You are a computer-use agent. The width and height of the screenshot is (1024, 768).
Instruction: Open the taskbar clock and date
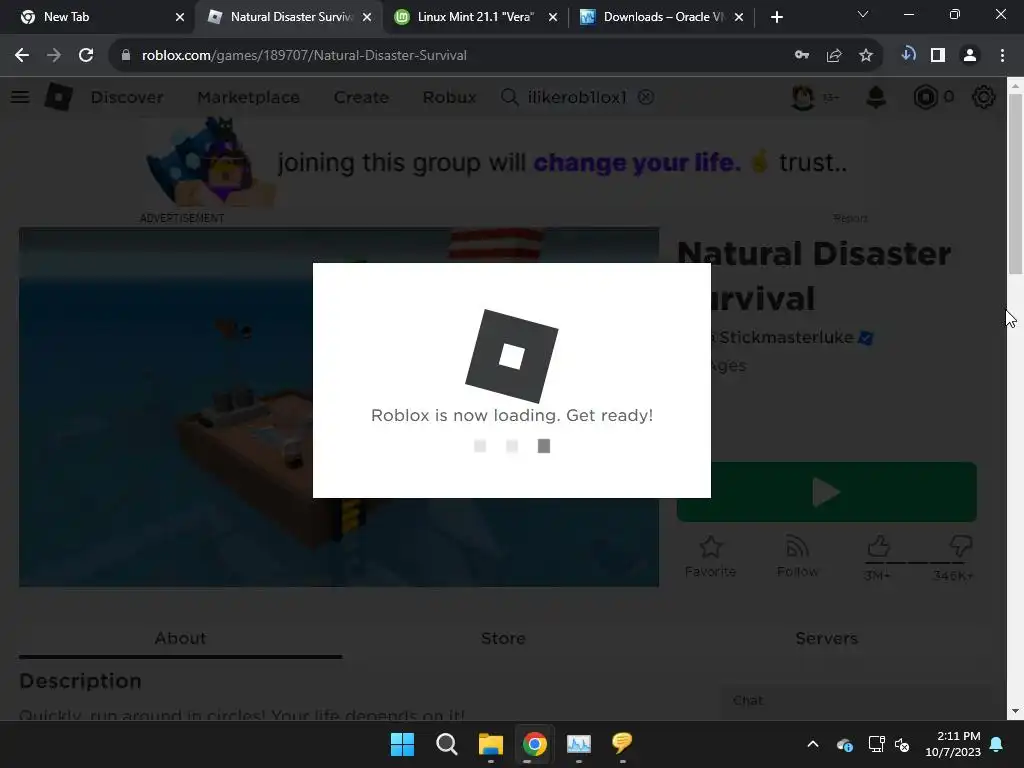pos(953,744)
